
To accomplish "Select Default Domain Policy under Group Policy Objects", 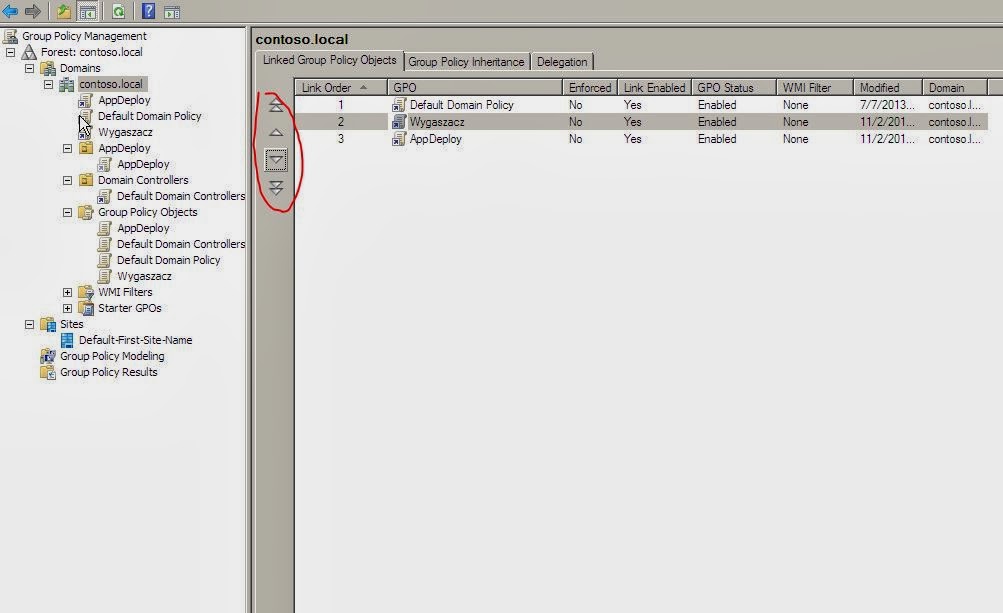I will [168, 260].
